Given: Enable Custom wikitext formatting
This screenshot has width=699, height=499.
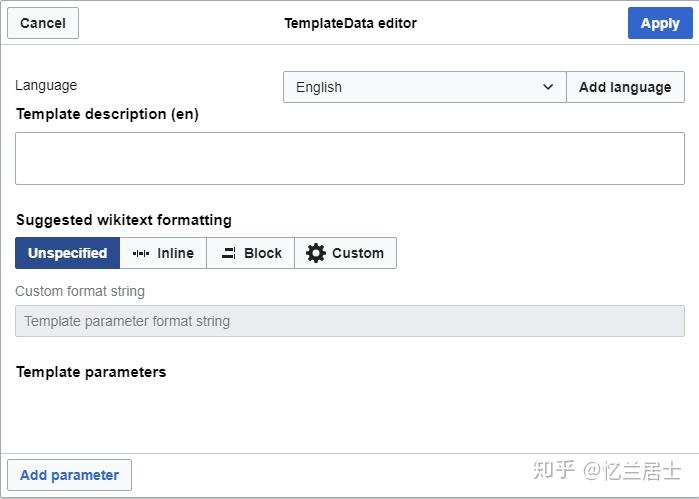Looking at the screenshot, I should (346, 254).
